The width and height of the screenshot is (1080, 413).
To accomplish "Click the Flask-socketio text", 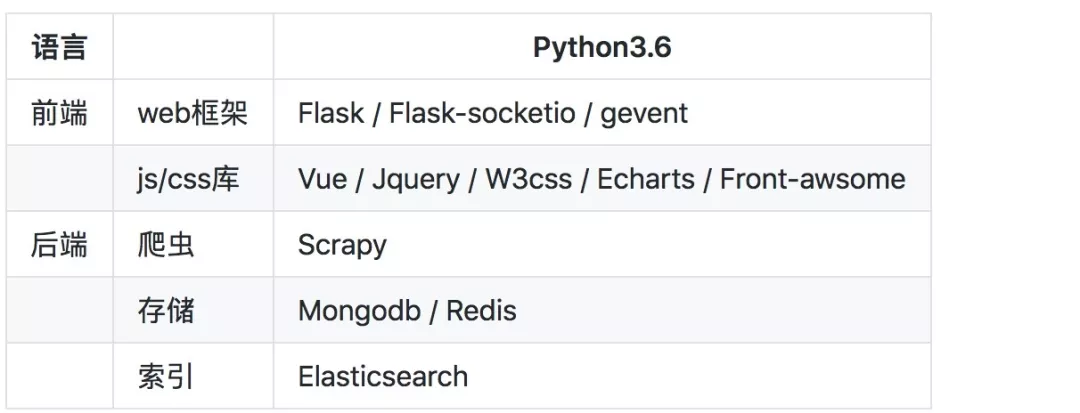I will click(x=482, y=113).
